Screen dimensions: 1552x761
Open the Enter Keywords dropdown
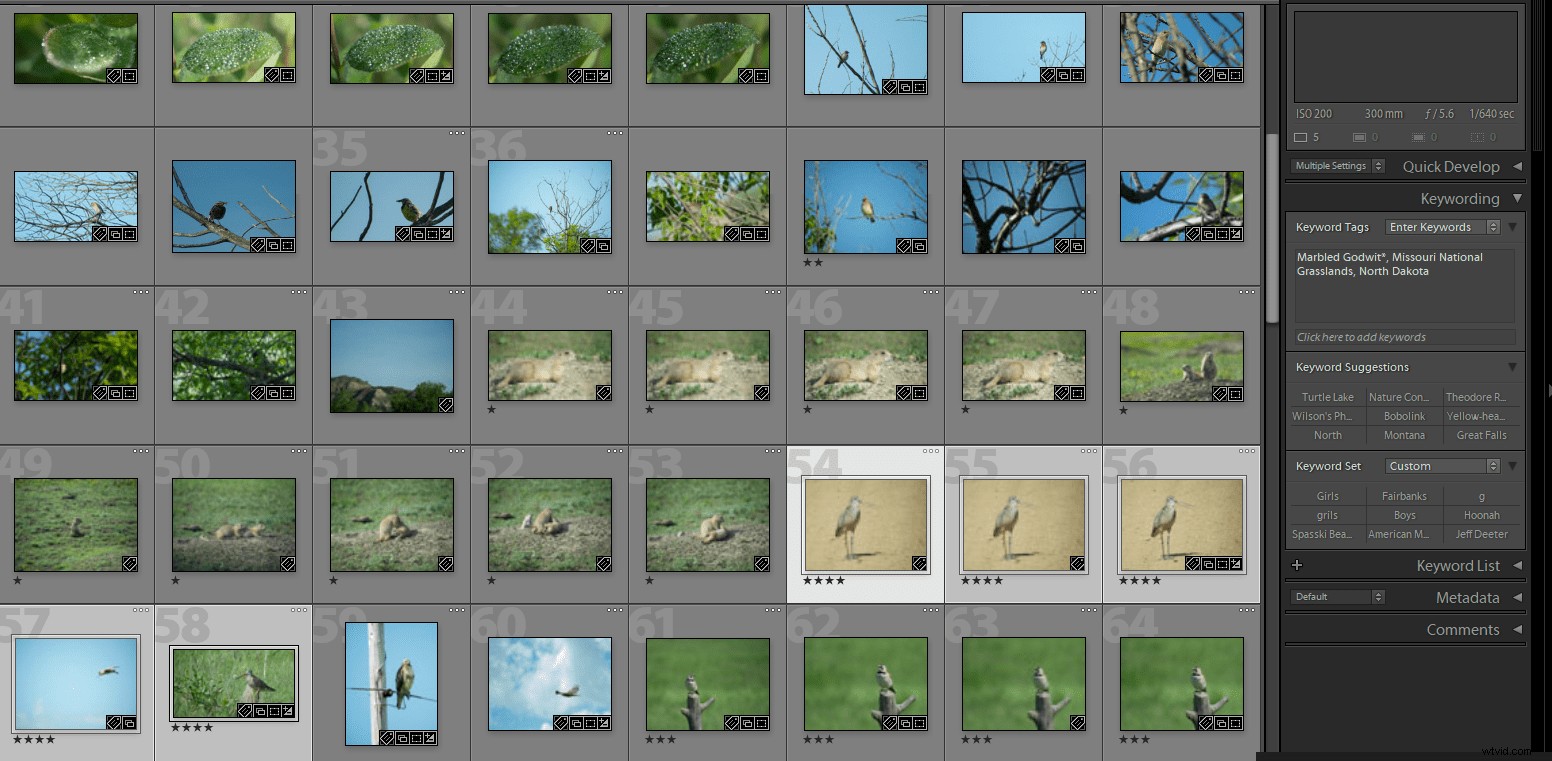(x=1440, y=227)
